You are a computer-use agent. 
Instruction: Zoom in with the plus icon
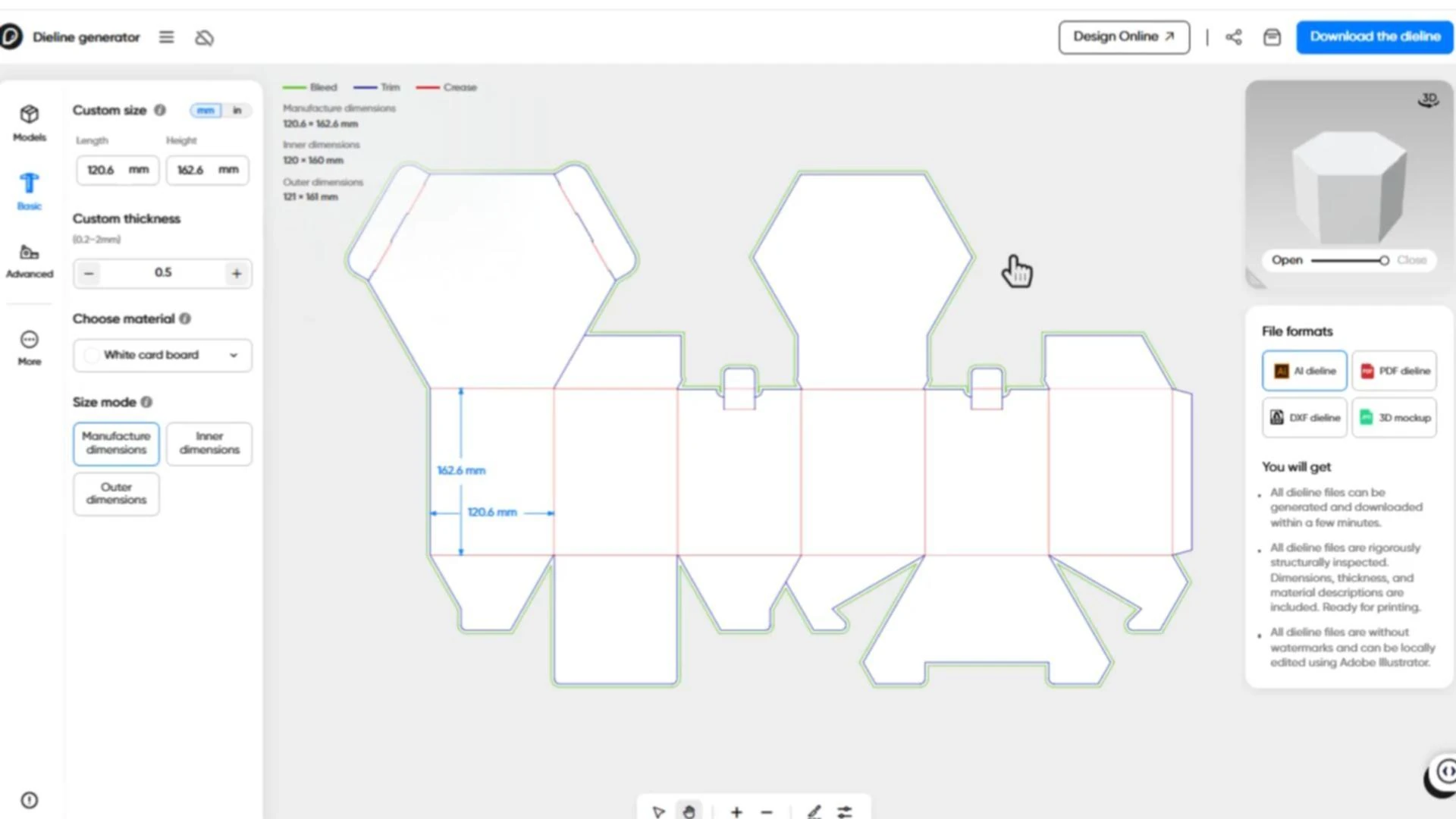click(736, 811)
